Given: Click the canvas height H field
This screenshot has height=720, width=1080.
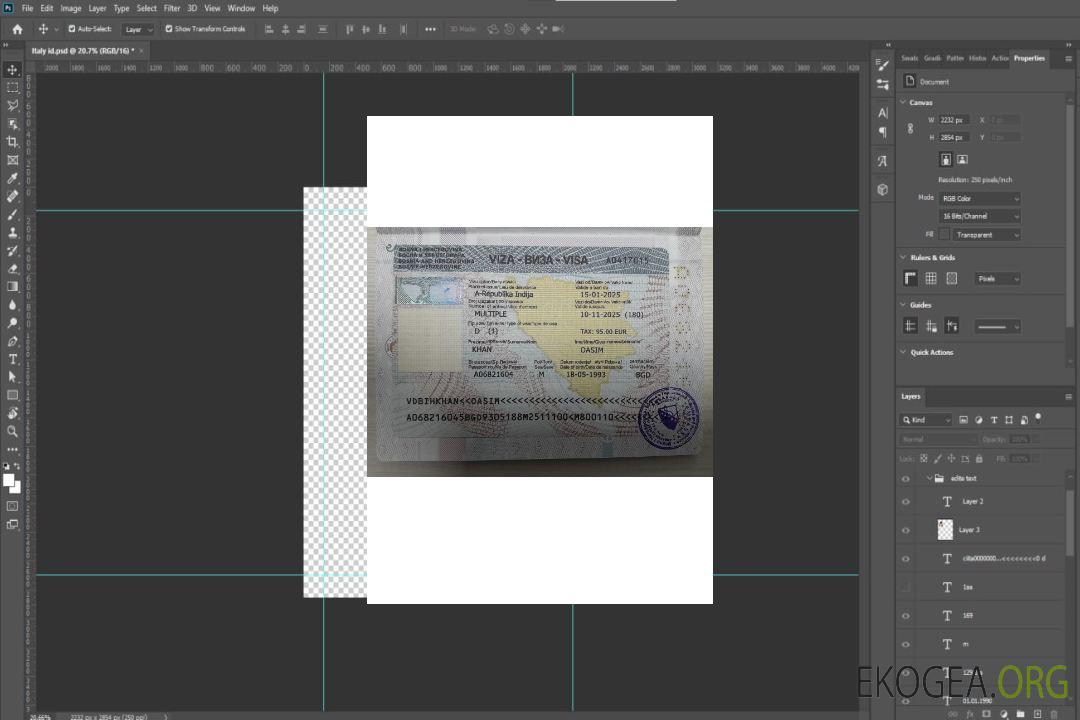Looking at the screenshot, I should point(954,138).
